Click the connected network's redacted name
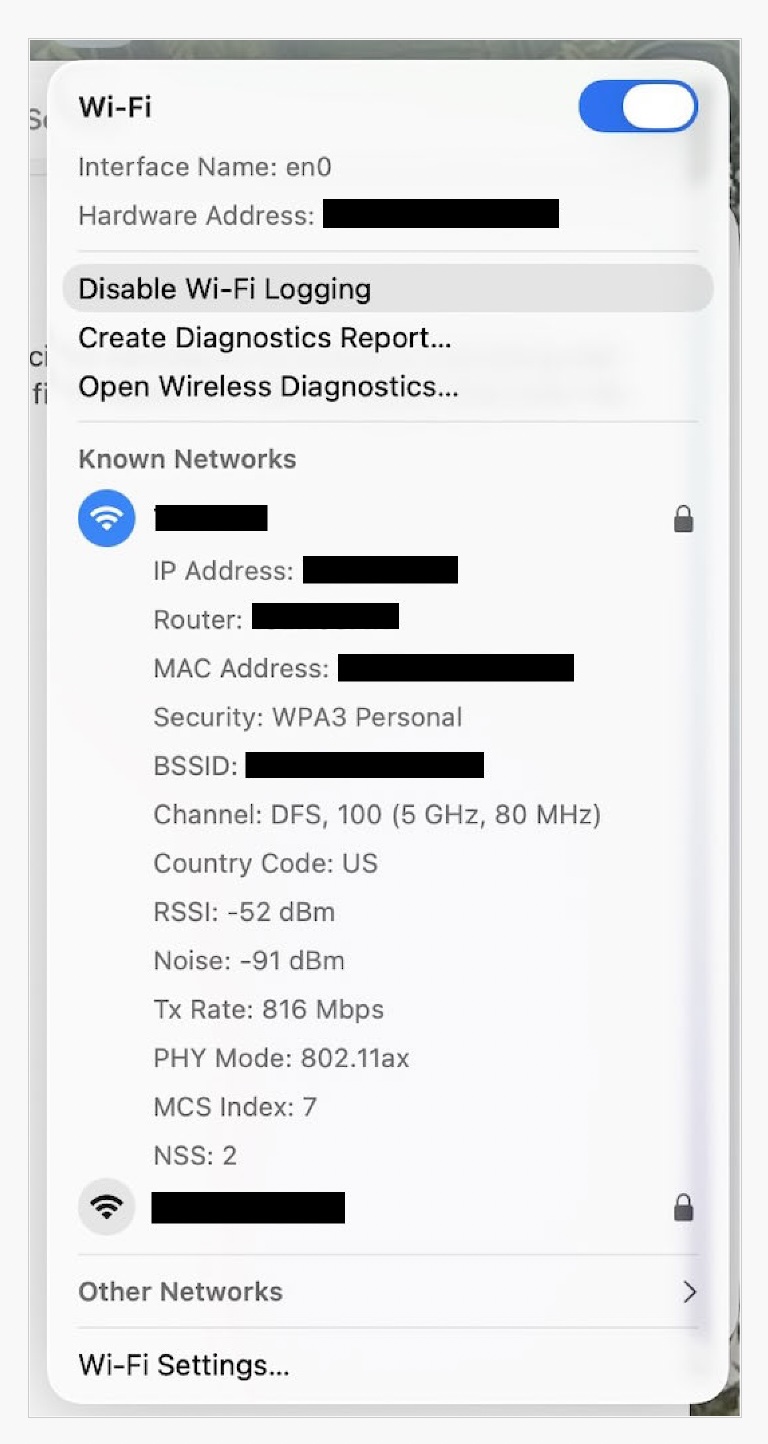Viewport: 768px width, 1444px height. tap(211, 518)
